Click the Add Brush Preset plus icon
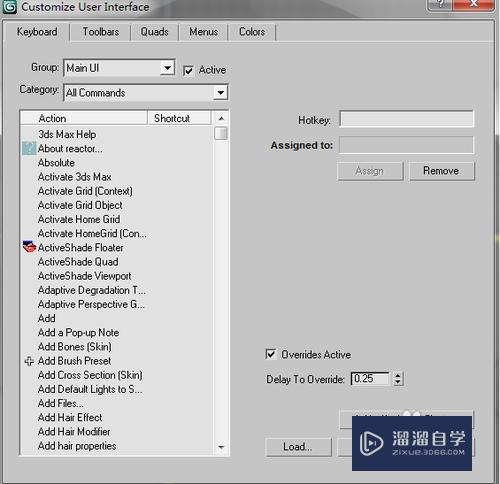Viewport: 500px width, 484px height. click(x=29, y=361)
